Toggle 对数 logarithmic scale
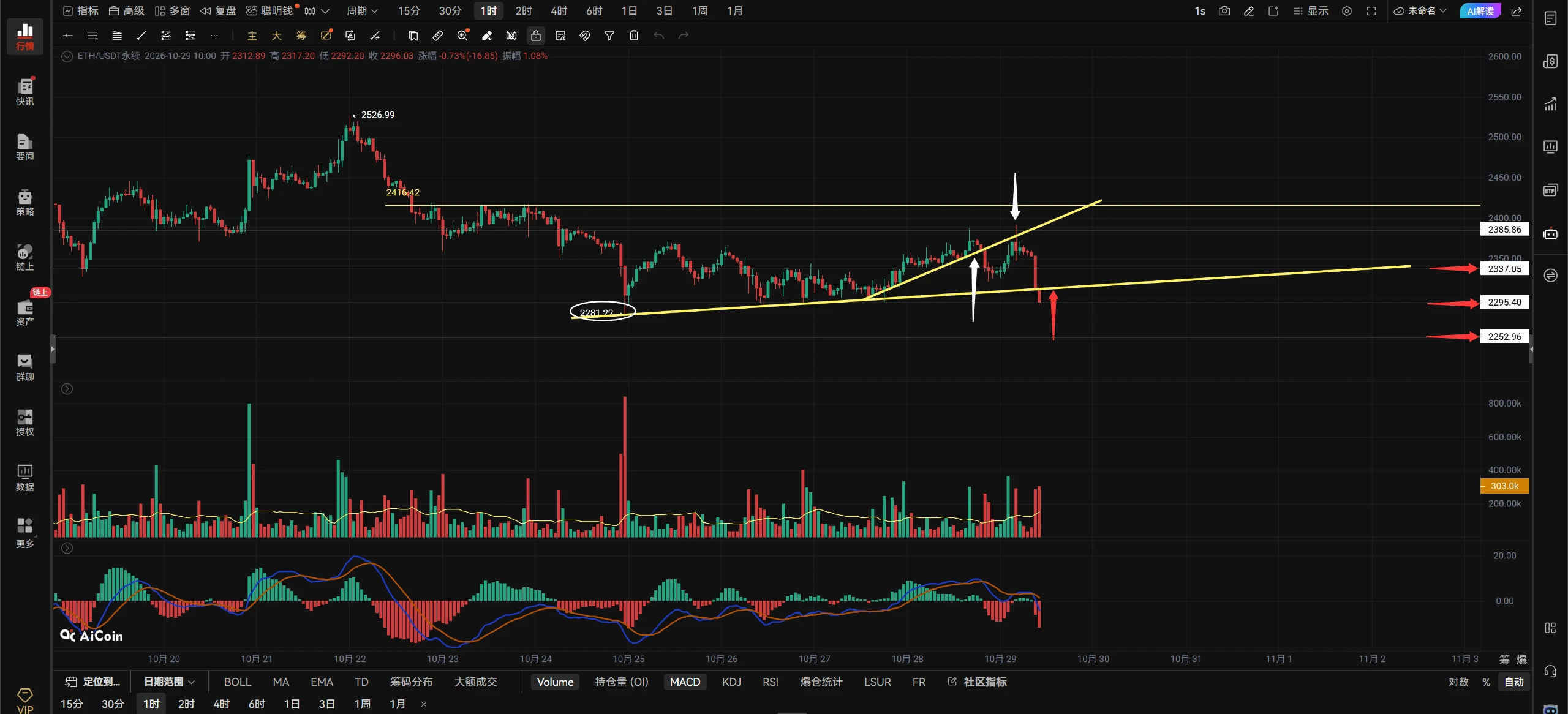 pyautogui.click(x=1458, y=682)
